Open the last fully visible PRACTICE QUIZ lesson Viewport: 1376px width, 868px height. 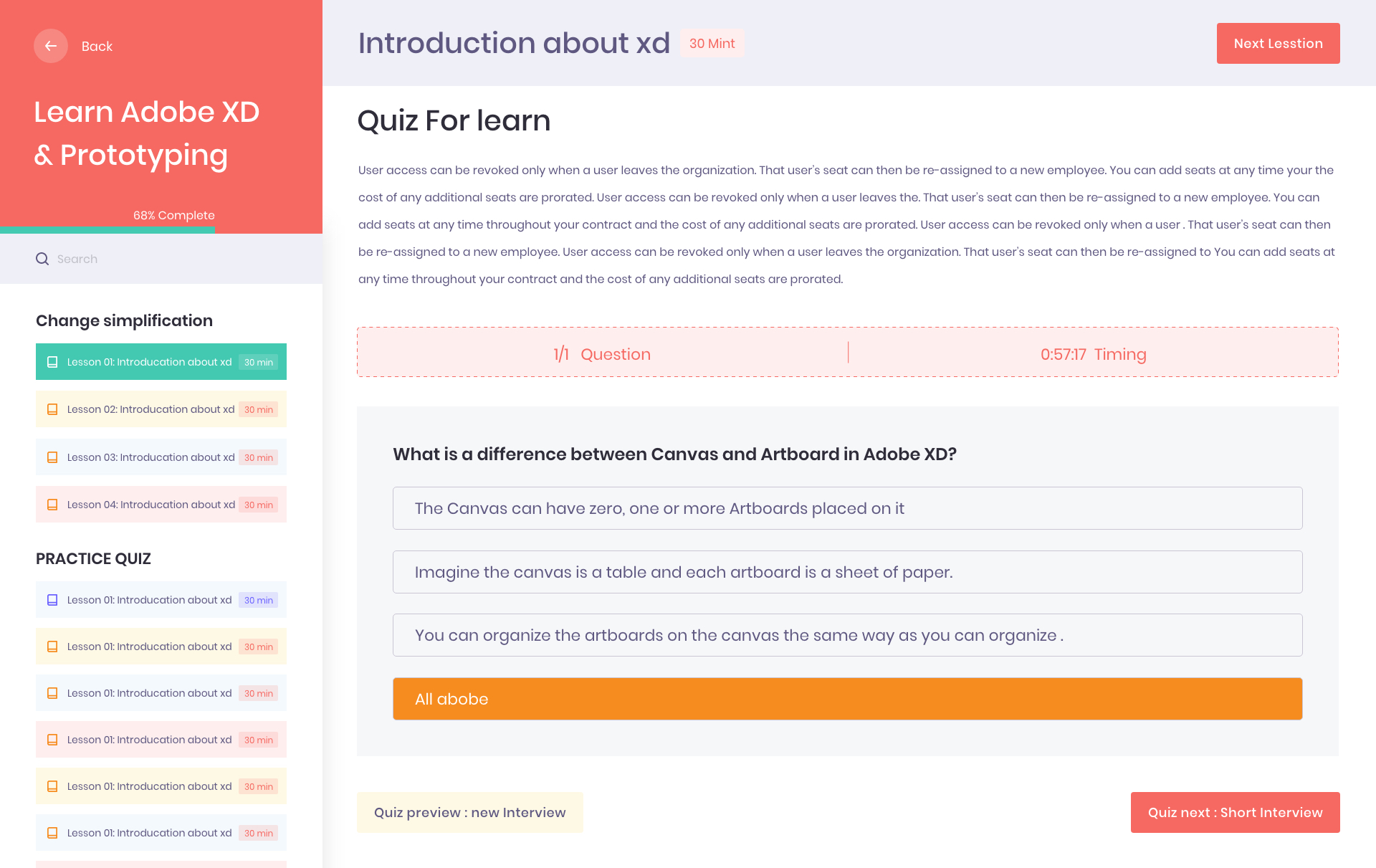pos(161,833)
